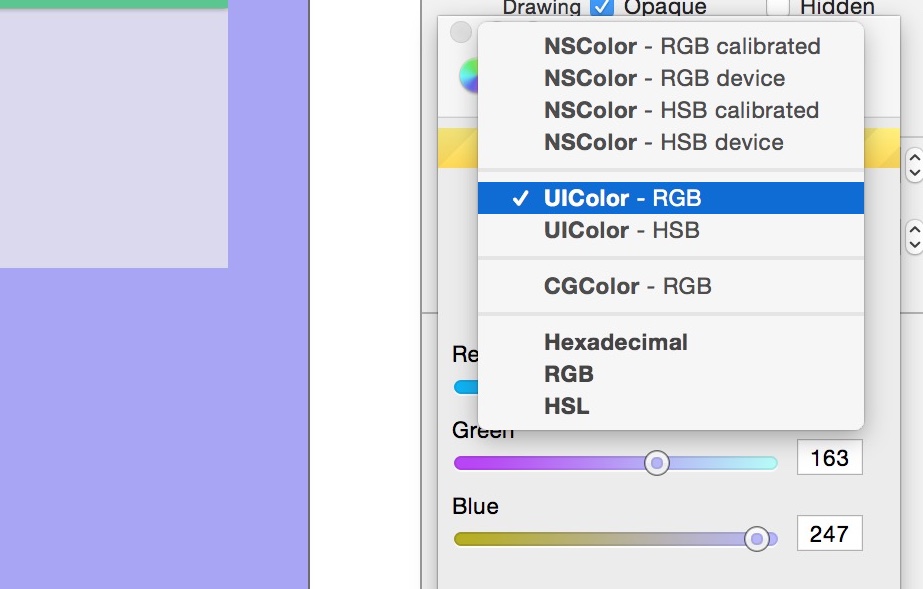Pick NSColor - HSB device format
This screenshot has height=589, width=923.
pyautogui.click(x=670, y=142)
